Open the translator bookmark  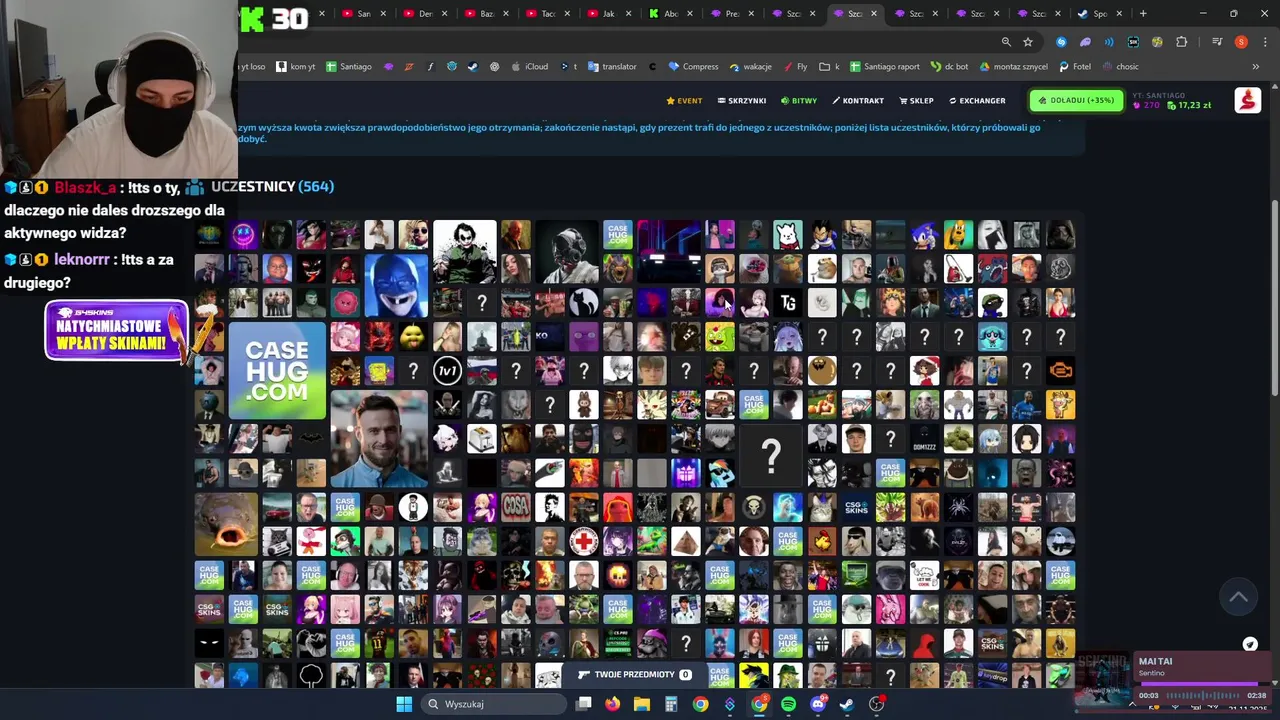tap(613, 67)
